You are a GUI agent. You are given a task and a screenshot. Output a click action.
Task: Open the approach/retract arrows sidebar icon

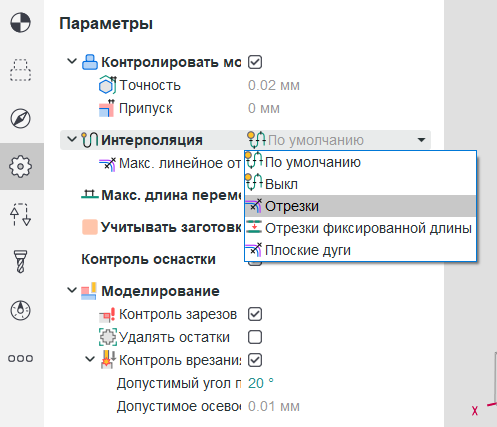[x=20, y=214]
